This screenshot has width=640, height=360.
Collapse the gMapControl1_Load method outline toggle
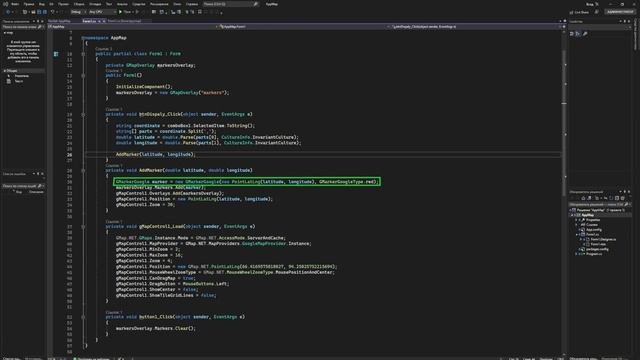coord(83,227)
